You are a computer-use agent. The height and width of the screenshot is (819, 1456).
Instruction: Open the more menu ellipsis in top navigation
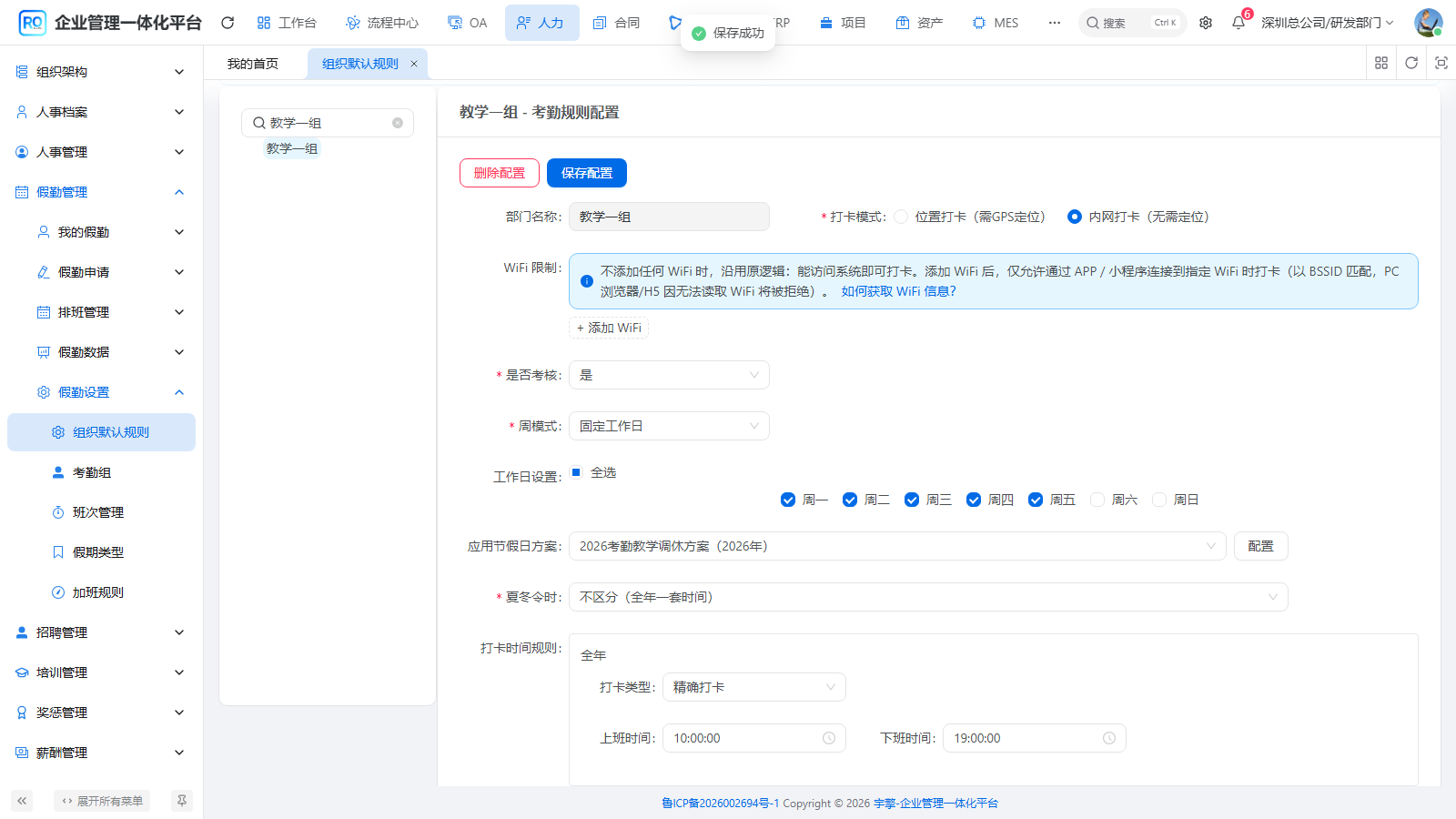(1054, 23)
